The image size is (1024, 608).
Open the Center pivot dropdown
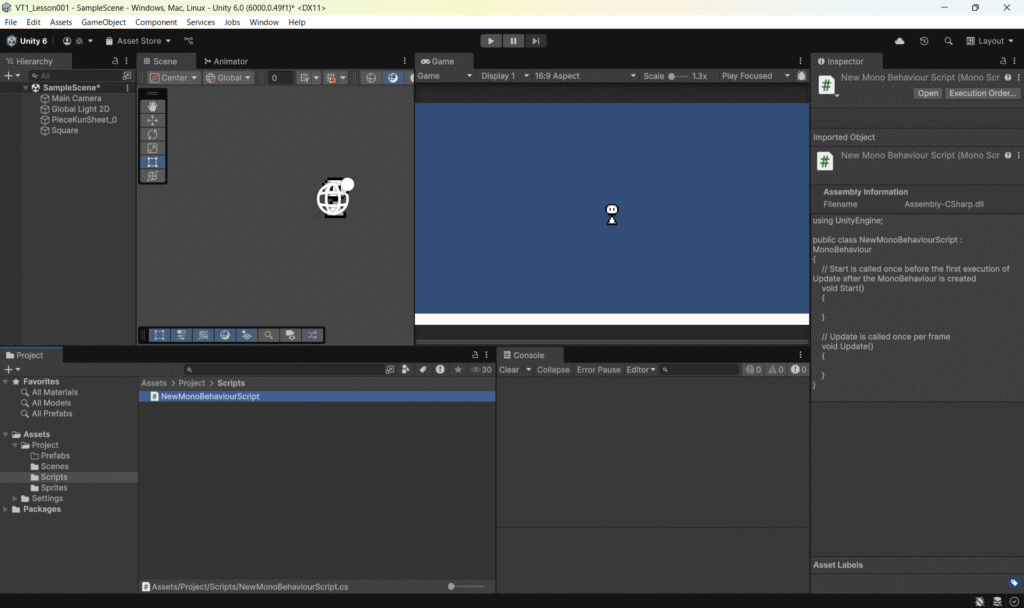tap(173, 78)
